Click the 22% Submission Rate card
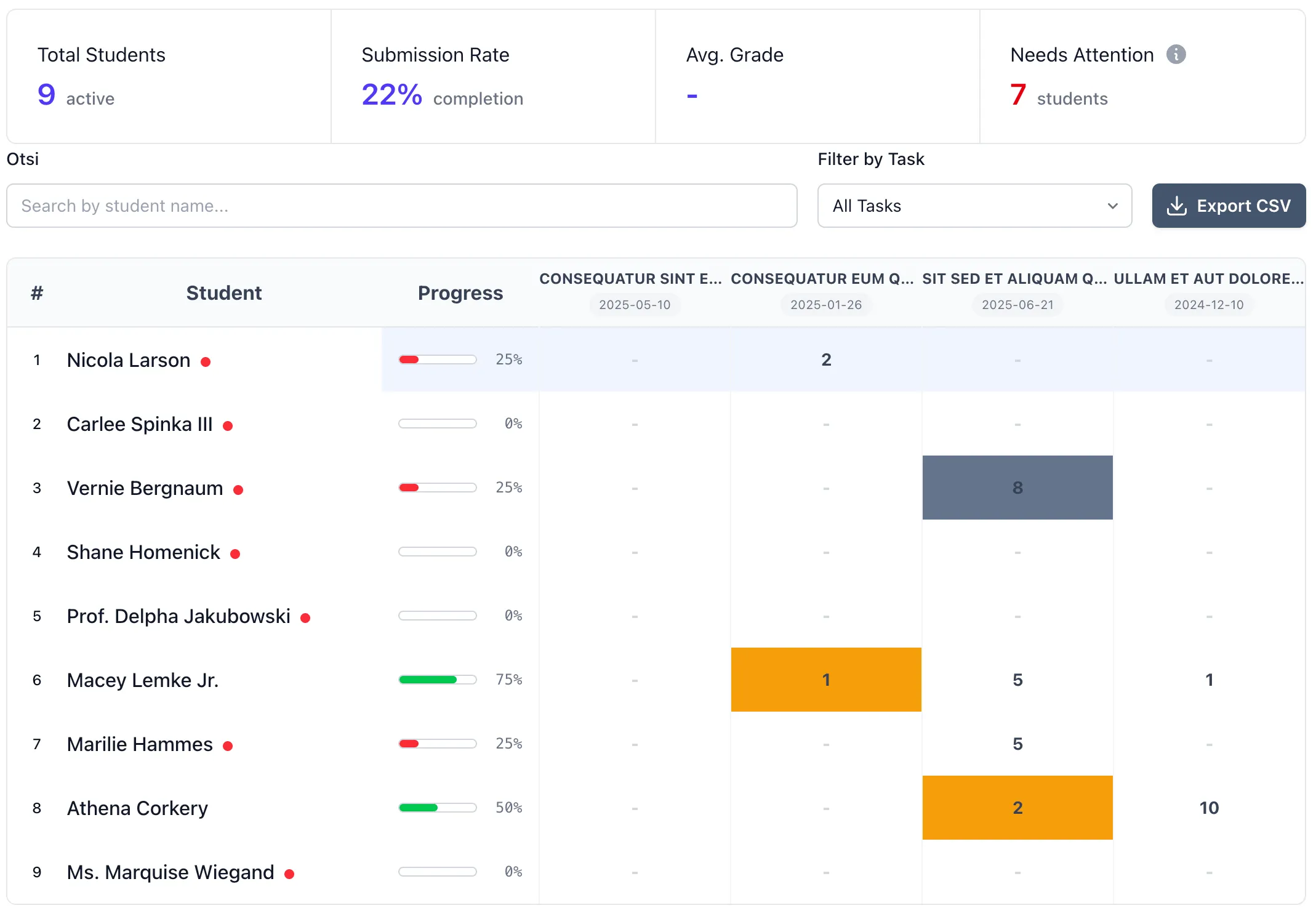Viewport: 1316px width, 916px height. pos(493,76)
